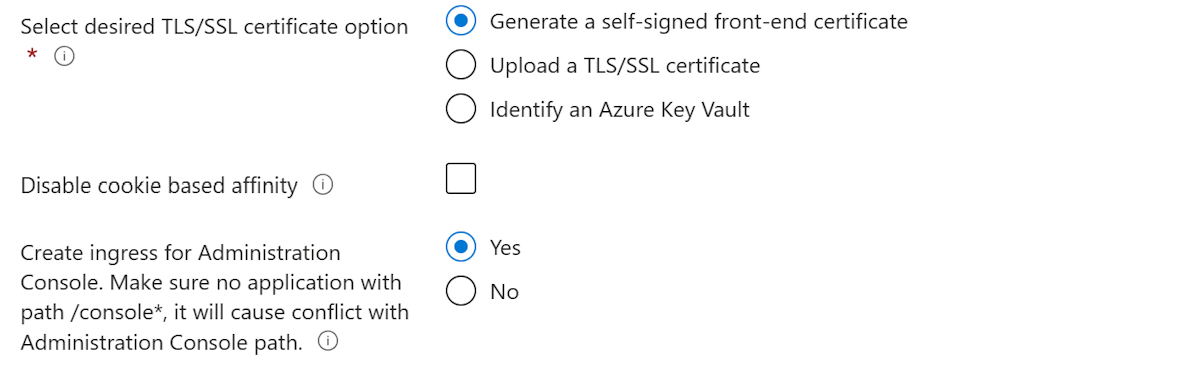Select the Yes radio circle for Administration Console ingress
This screenshot has width=1200, height=366.
[460, 247]
